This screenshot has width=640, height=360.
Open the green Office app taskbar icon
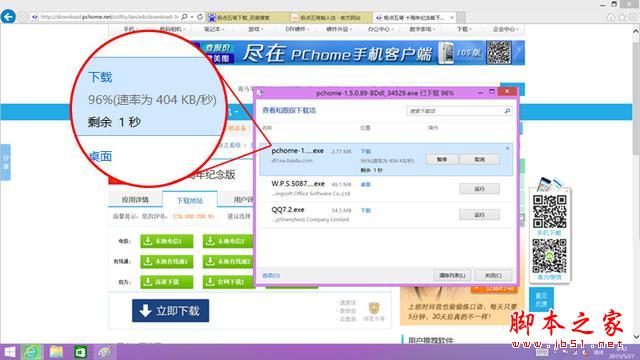point(80,352)
